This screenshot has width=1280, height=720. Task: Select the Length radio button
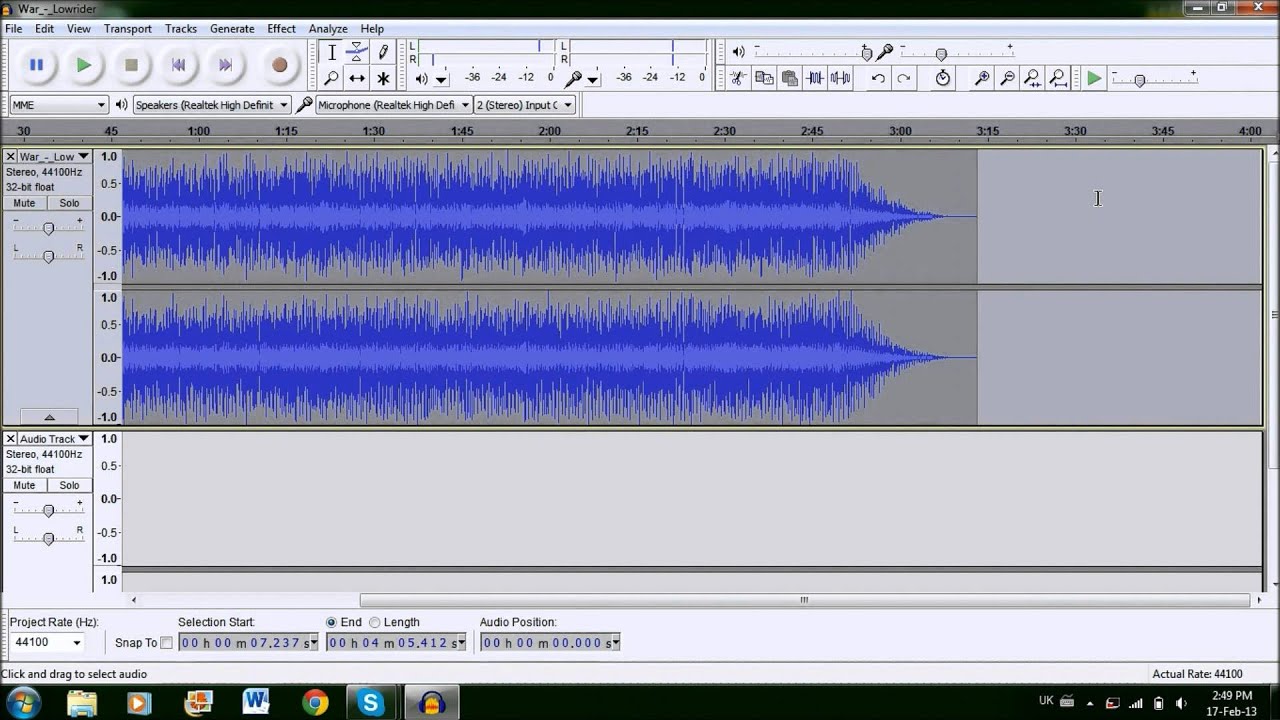[x=375, y=622]
